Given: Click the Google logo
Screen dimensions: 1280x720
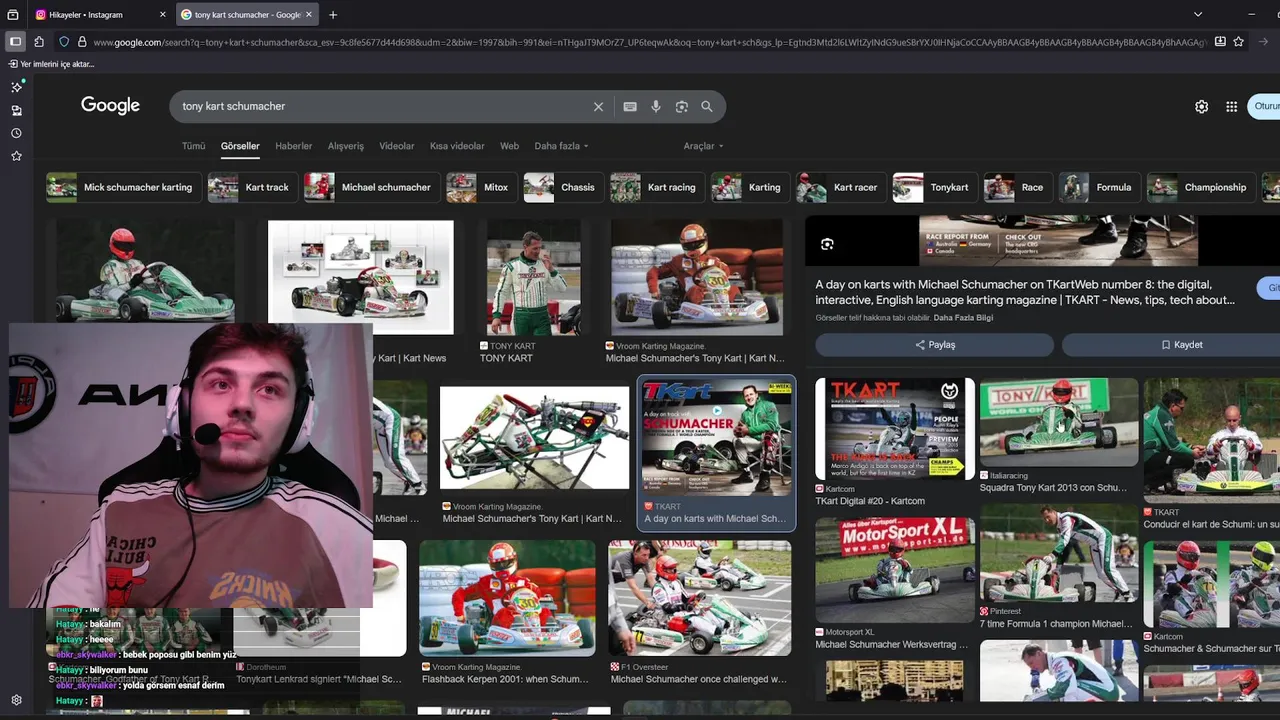Looking at the screenshot, I should [x=110, y=106].
